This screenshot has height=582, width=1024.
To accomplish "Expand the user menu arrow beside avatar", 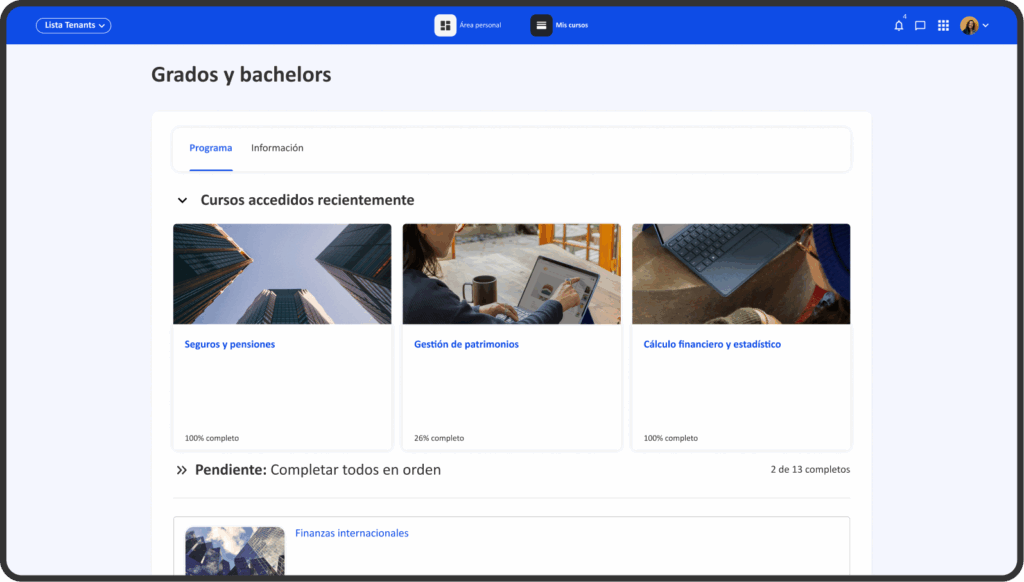I will 986,26.
